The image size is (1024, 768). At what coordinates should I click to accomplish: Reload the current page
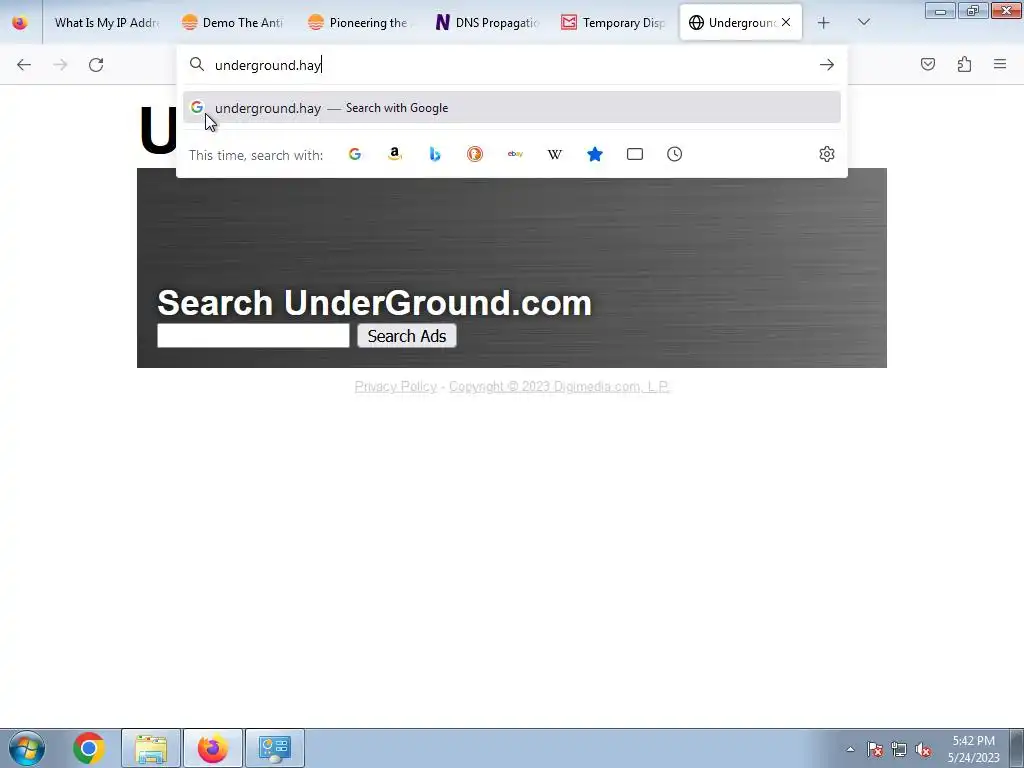[x=96, y=65]
